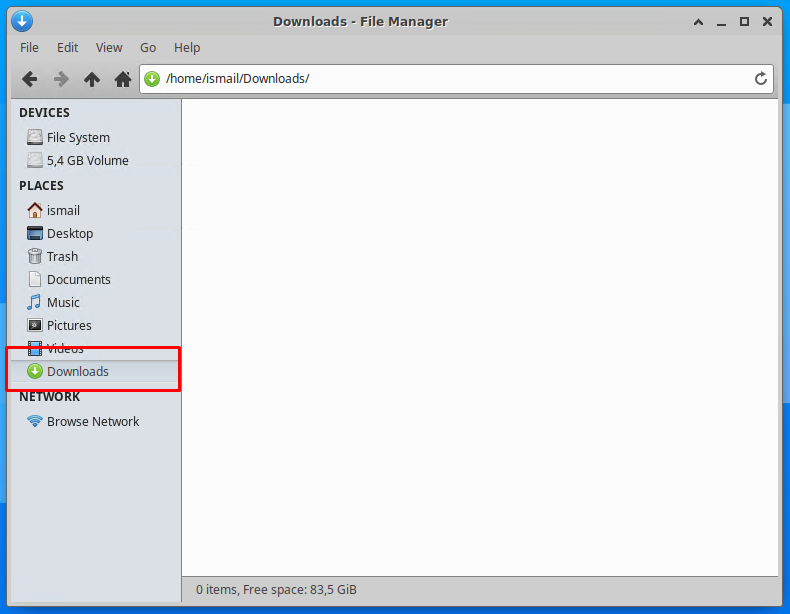This screenshot has height=614, width=790.
Task: Click the Documents page icon in sidebar
Action: point(35,279)
